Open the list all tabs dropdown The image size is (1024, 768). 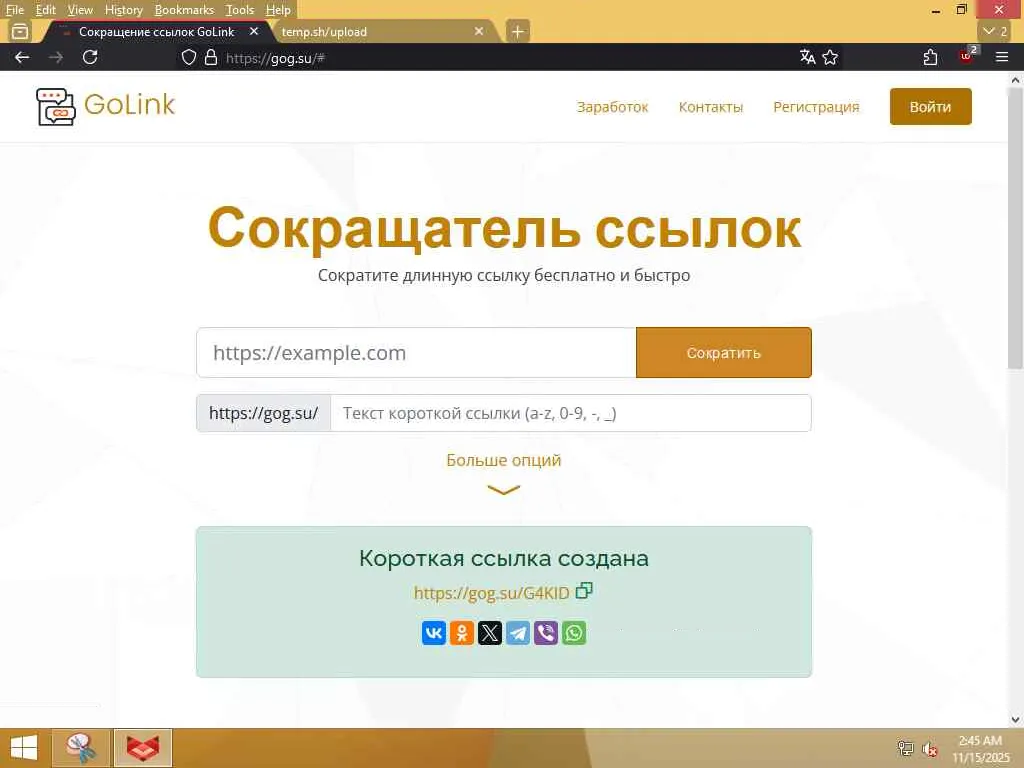click(x=995, y=31)
